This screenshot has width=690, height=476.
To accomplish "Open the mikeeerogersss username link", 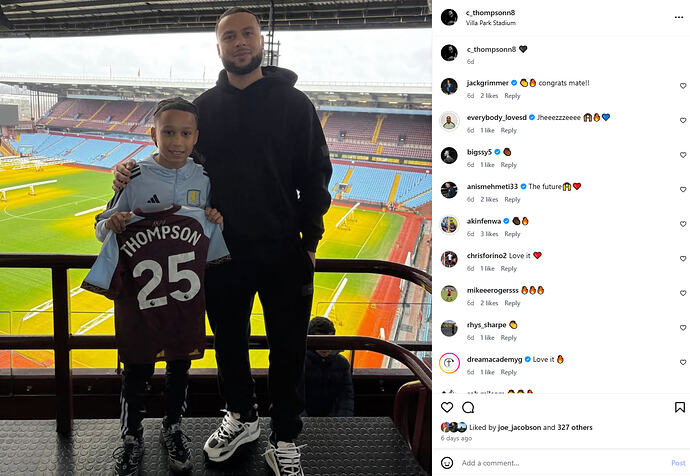I will coord(492,290).
